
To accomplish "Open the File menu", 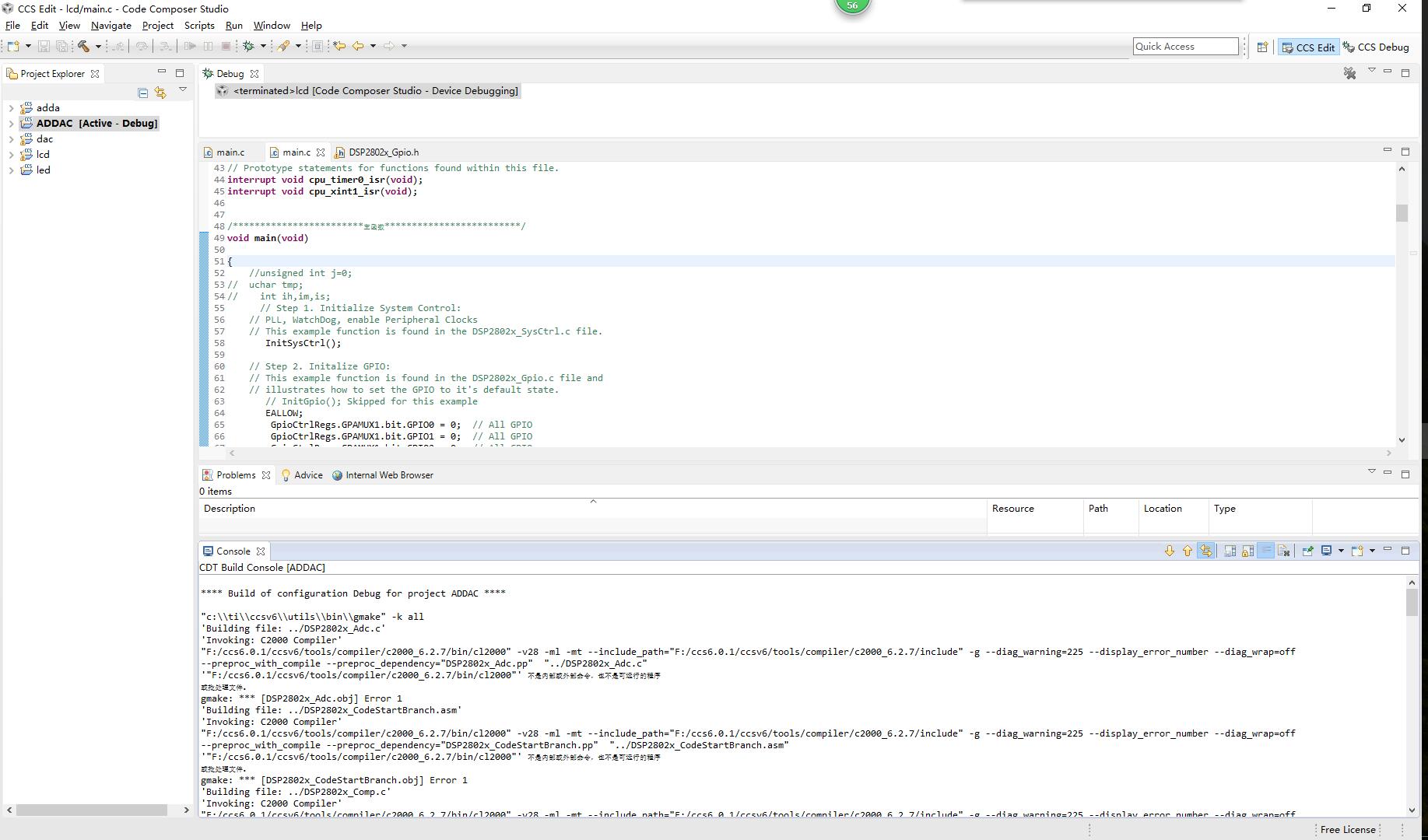I will tap(12, 26).
